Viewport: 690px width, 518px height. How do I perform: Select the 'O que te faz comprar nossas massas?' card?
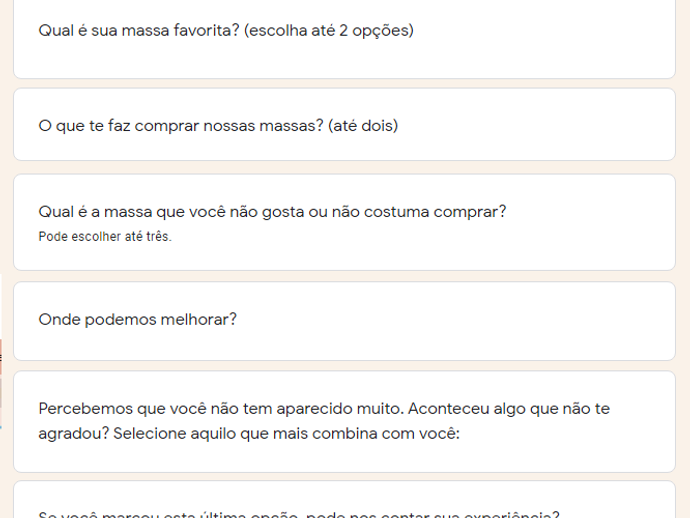tap(344, 125)
